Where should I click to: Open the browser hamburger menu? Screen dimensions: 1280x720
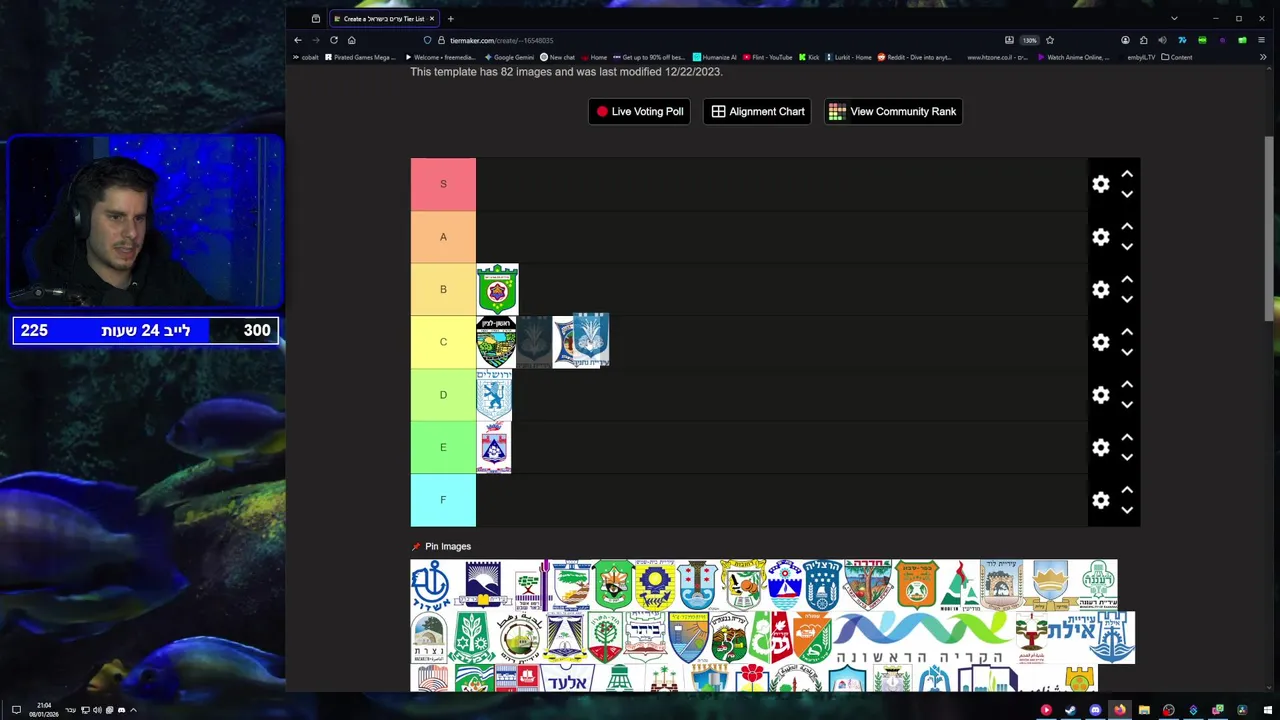(x=1262, y=40)
